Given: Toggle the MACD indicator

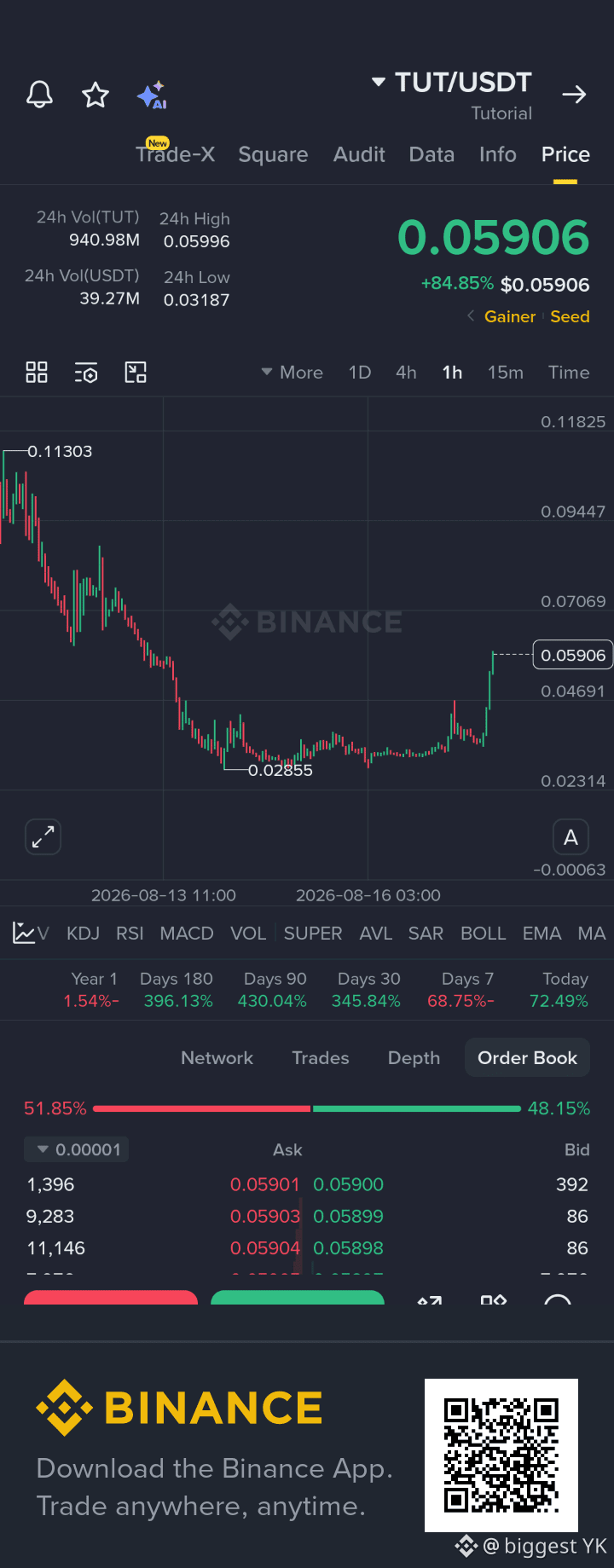Looking at the screenshot, I should coord(187,934).
